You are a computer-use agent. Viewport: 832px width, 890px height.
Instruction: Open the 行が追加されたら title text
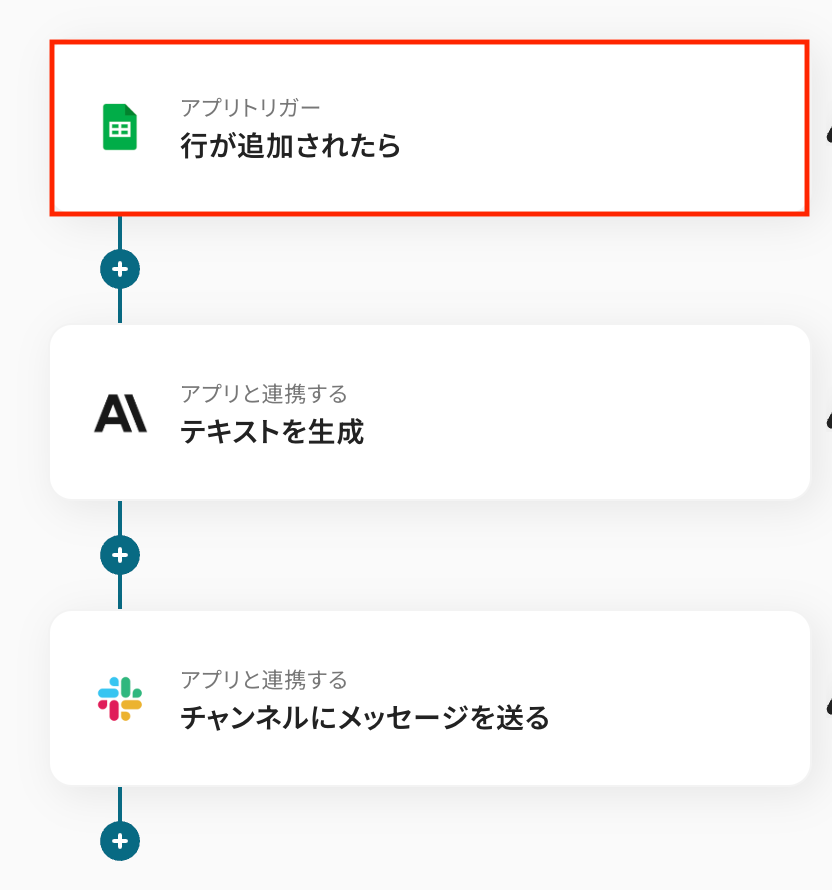point(290,147)
